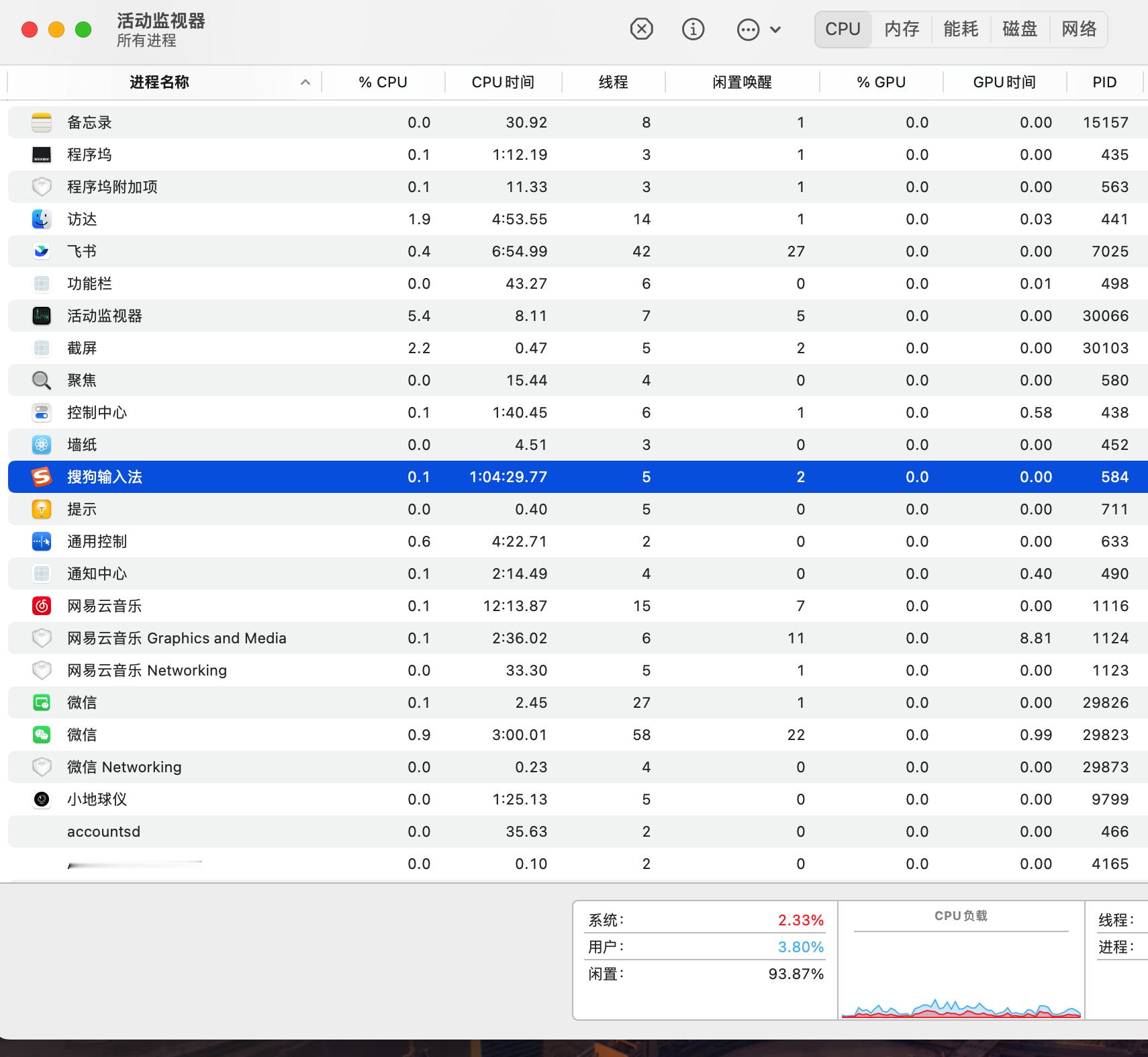Select the 网易云音乐 Graphics and Media row

point(578,638)
